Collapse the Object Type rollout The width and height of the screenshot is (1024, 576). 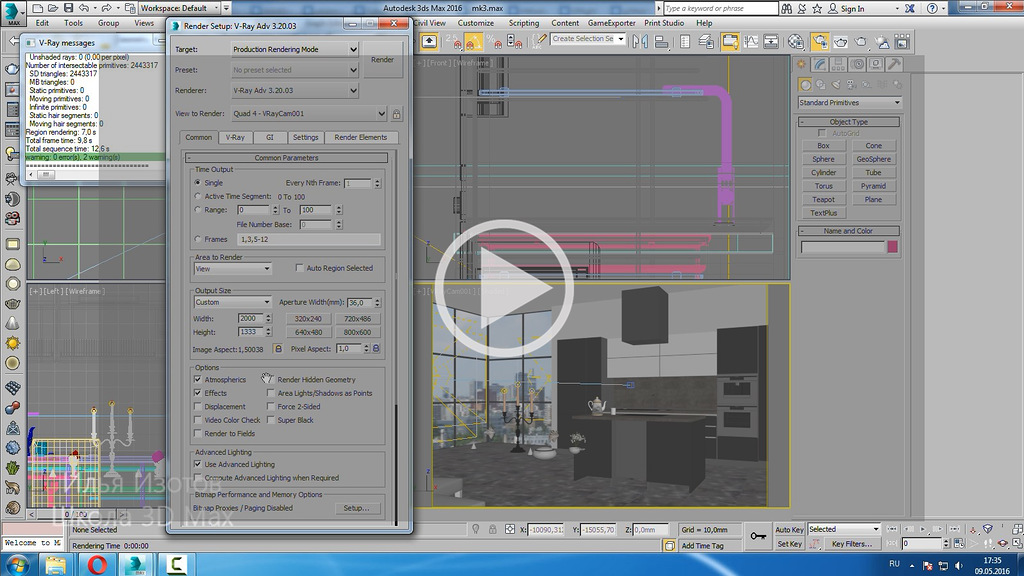click(848, 122)
